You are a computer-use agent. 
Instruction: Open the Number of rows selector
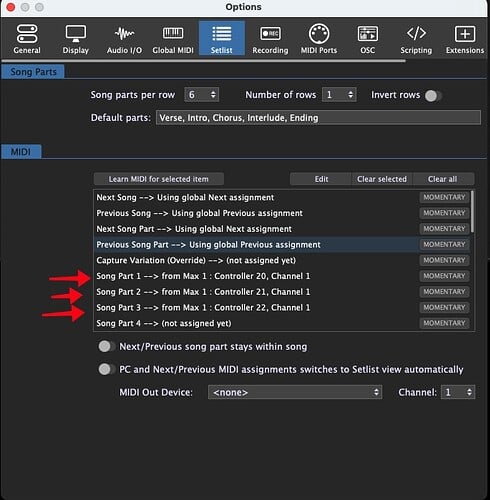pyautogui.click(x=339, y=95)
